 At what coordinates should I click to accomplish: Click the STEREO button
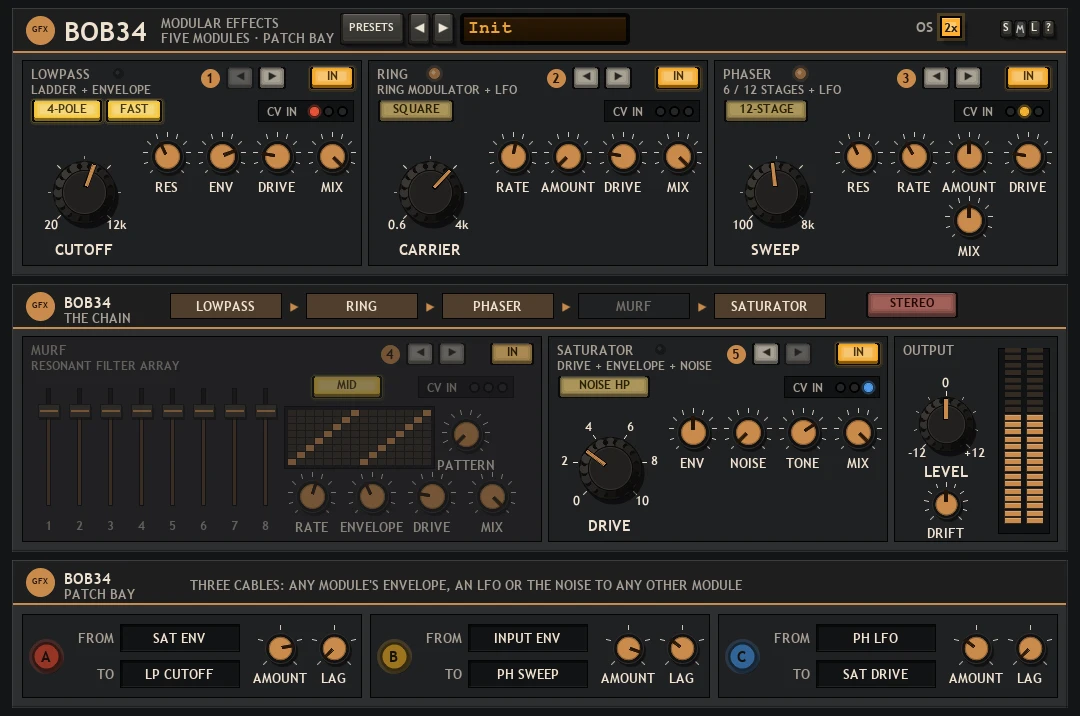coord(912,304)
